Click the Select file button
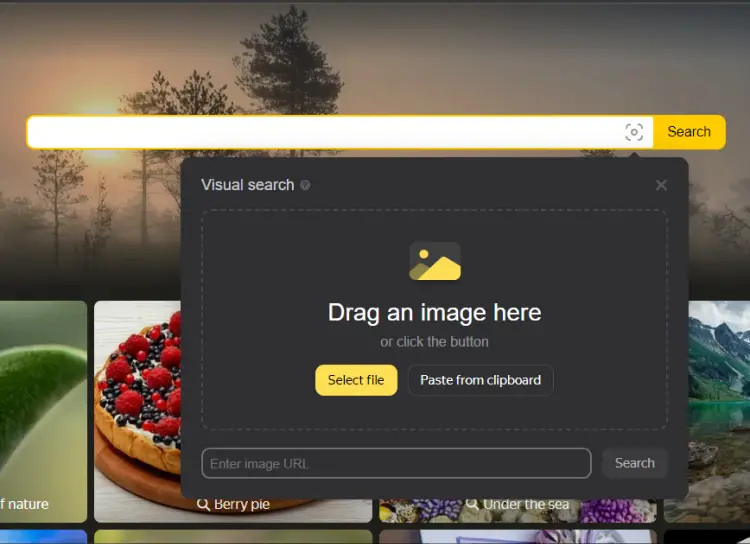 356,380
